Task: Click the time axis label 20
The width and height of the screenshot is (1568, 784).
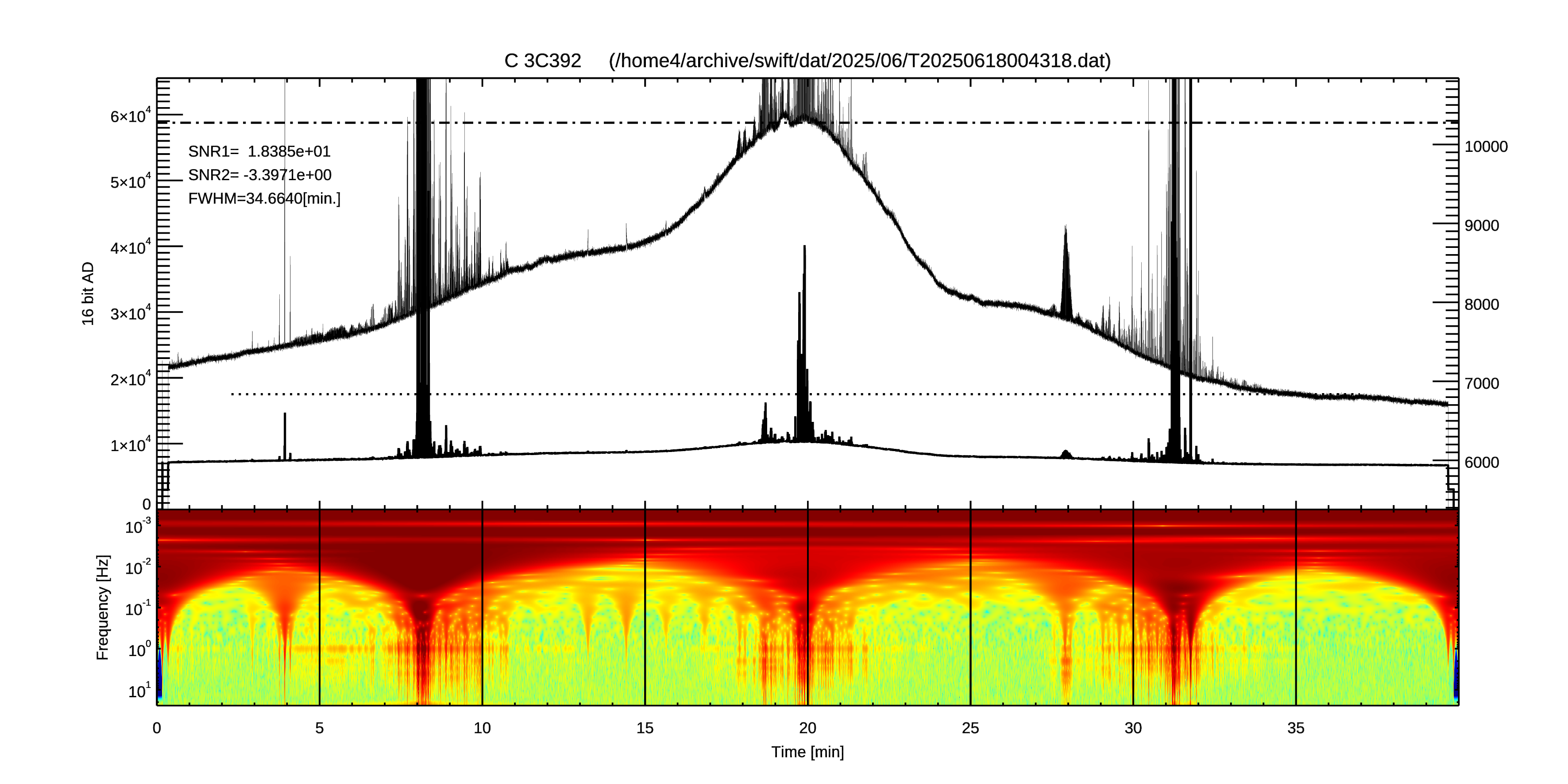Action: click(807, 728)
